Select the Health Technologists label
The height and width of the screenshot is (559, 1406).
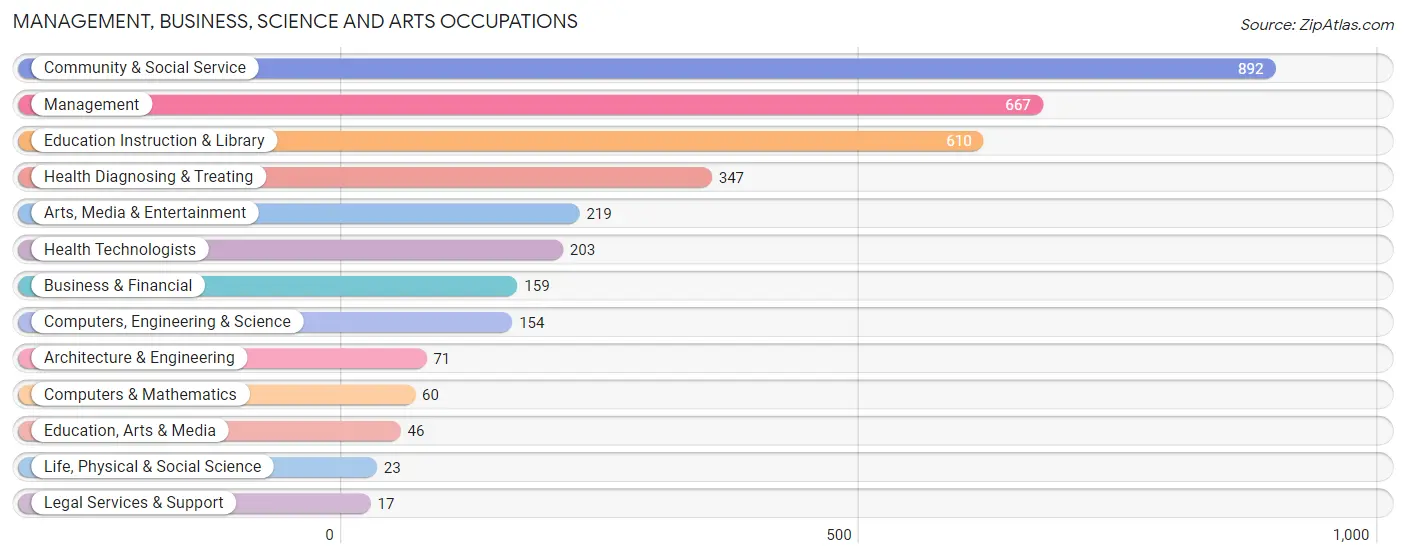tap(120, 250)
